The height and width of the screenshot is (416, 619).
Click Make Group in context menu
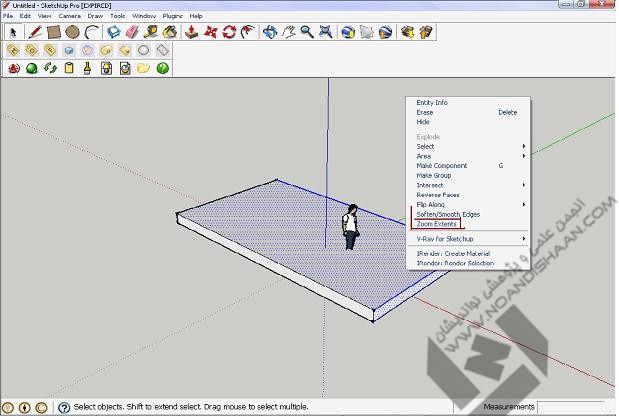pos(434,175)
